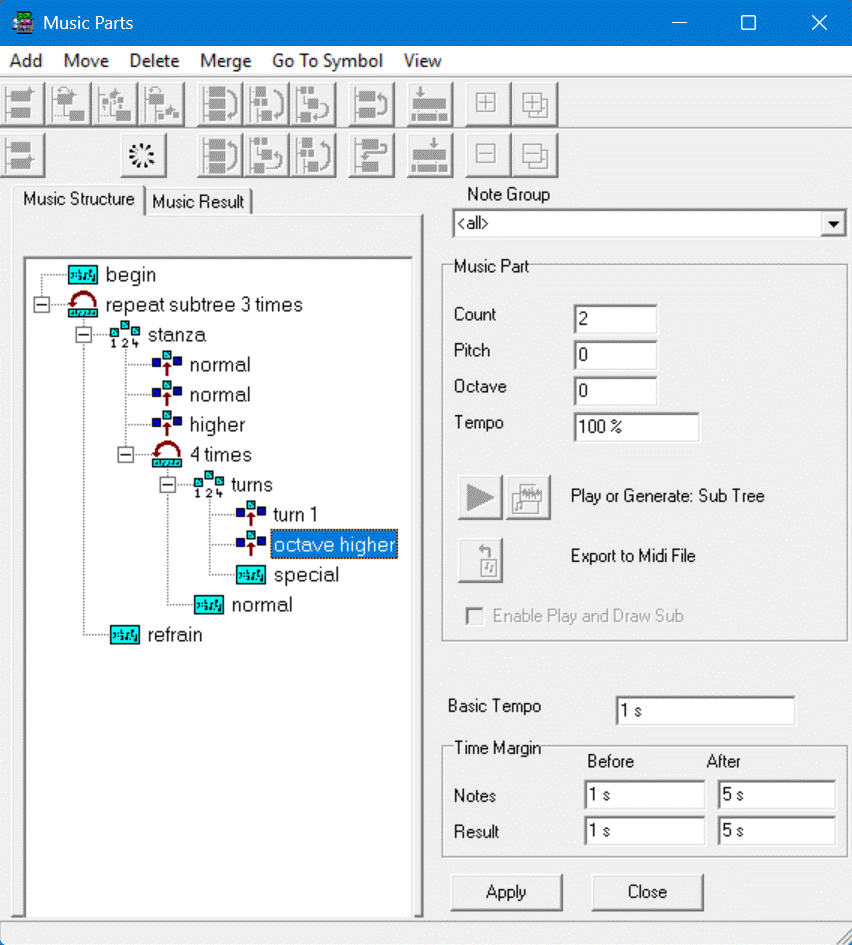
Task: Switch to the Music Result tab
Action: pyautogui.click(x=198, y=202)
